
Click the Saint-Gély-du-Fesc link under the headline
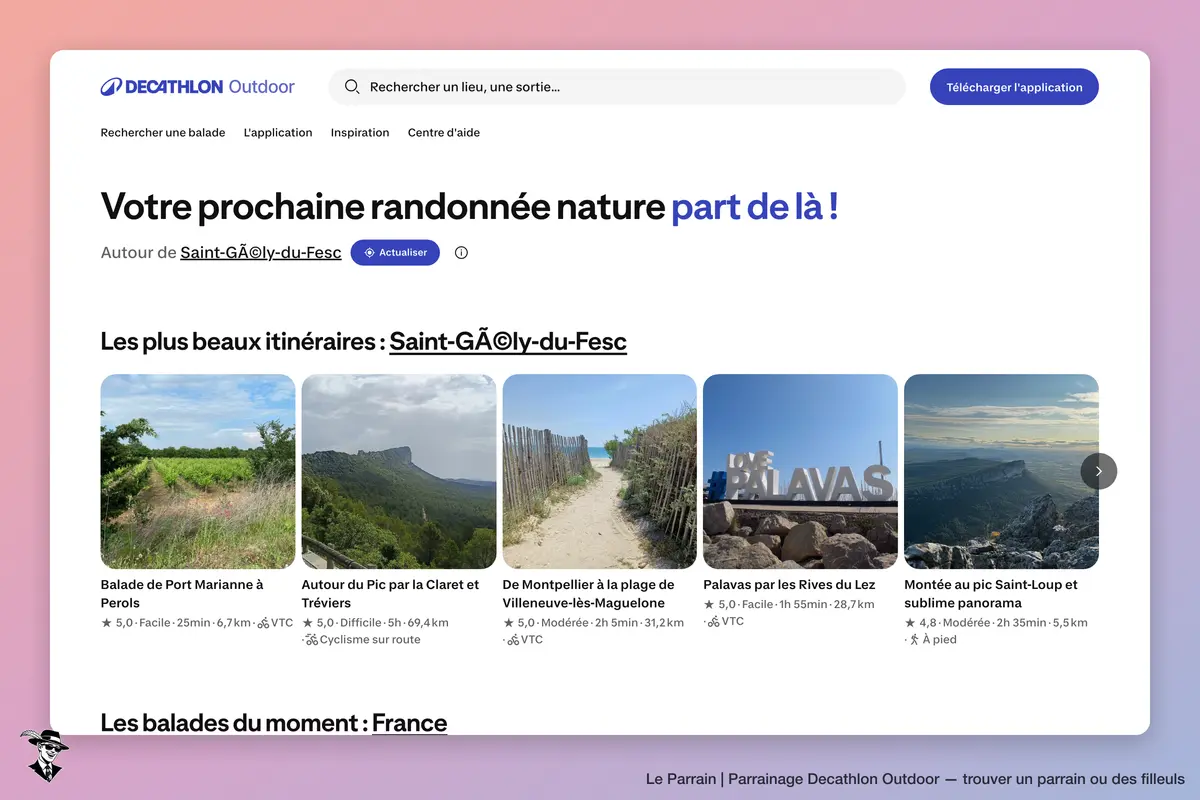point(261,253)
